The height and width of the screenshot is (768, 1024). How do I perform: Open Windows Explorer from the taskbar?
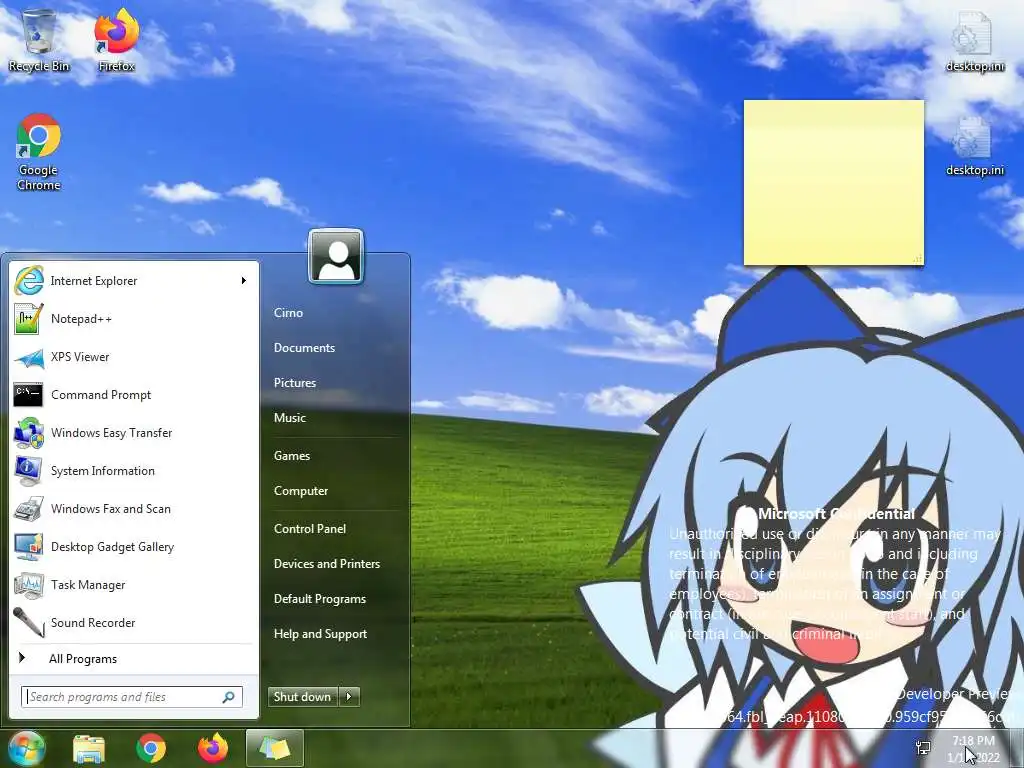coord(89,748)
